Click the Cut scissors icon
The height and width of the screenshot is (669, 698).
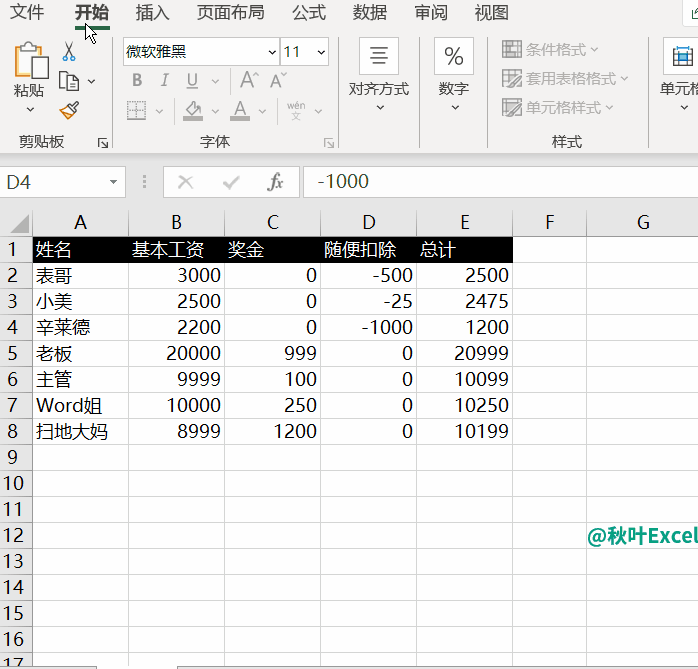69,51
